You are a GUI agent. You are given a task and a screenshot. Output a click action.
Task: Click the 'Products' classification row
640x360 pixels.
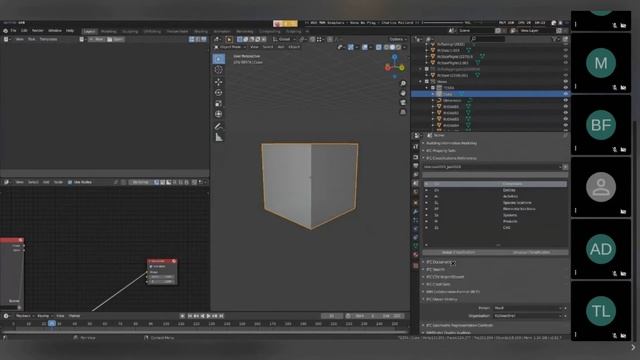tap(496, 221)
